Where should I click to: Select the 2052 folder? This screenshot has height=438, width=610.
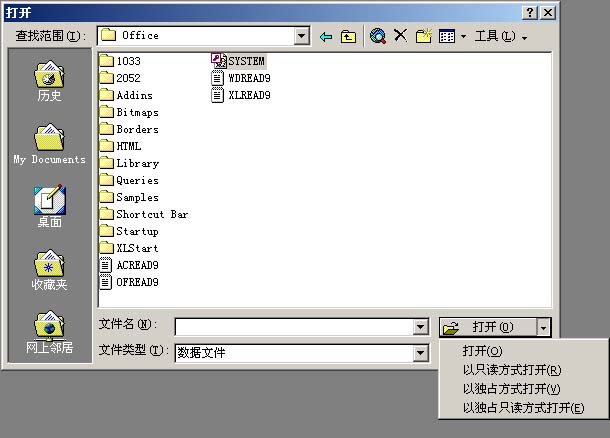click(x=120, y=78)
